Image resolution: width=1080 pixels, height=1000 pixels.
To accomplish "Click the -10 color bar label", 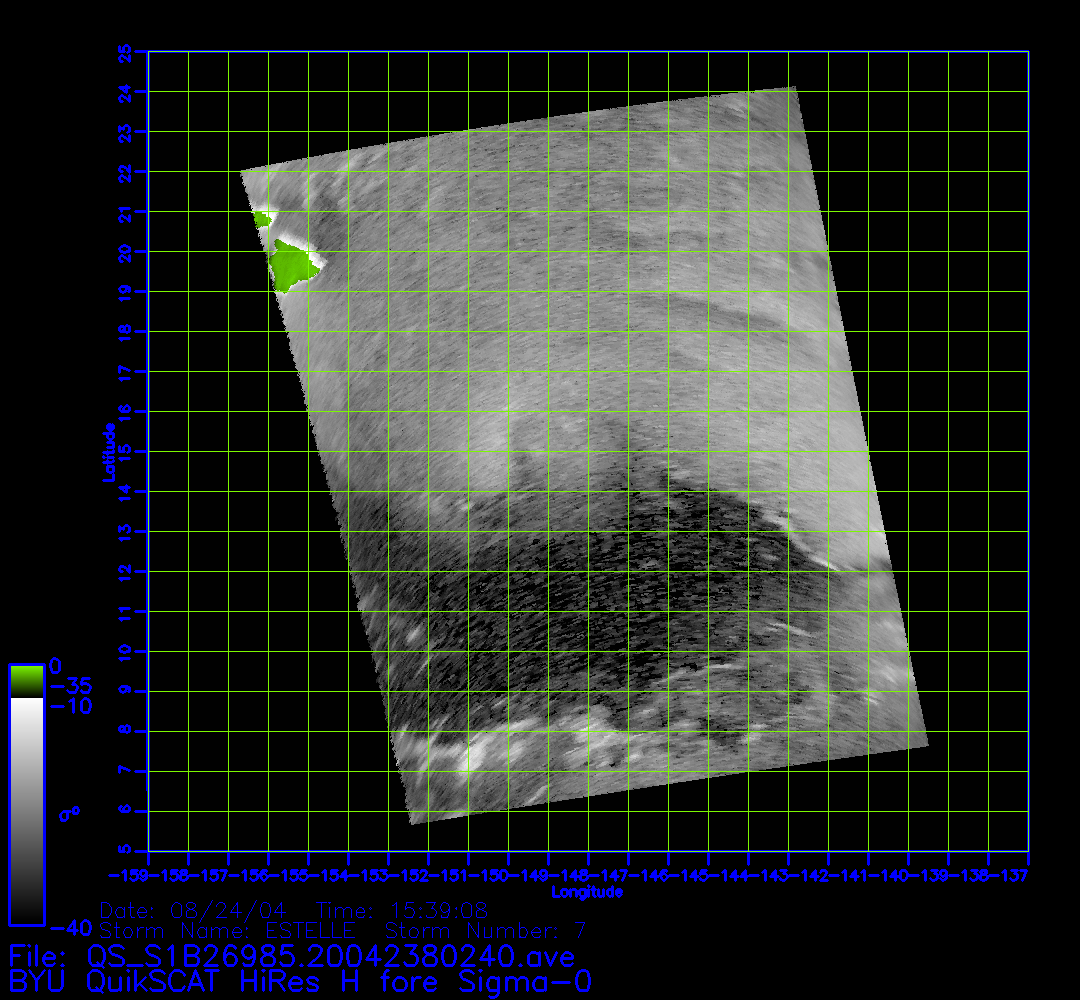I will pos(69,706).
